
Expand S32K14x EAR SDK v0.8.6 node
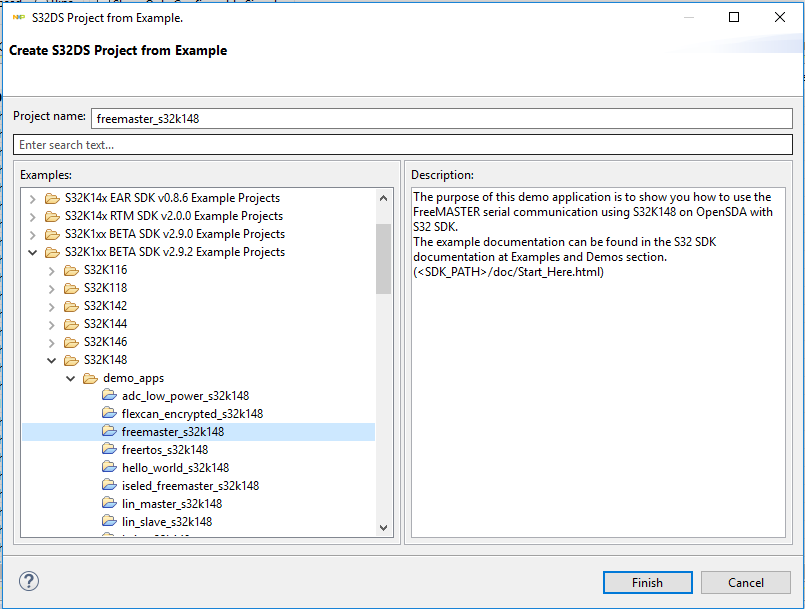[33, 199]
